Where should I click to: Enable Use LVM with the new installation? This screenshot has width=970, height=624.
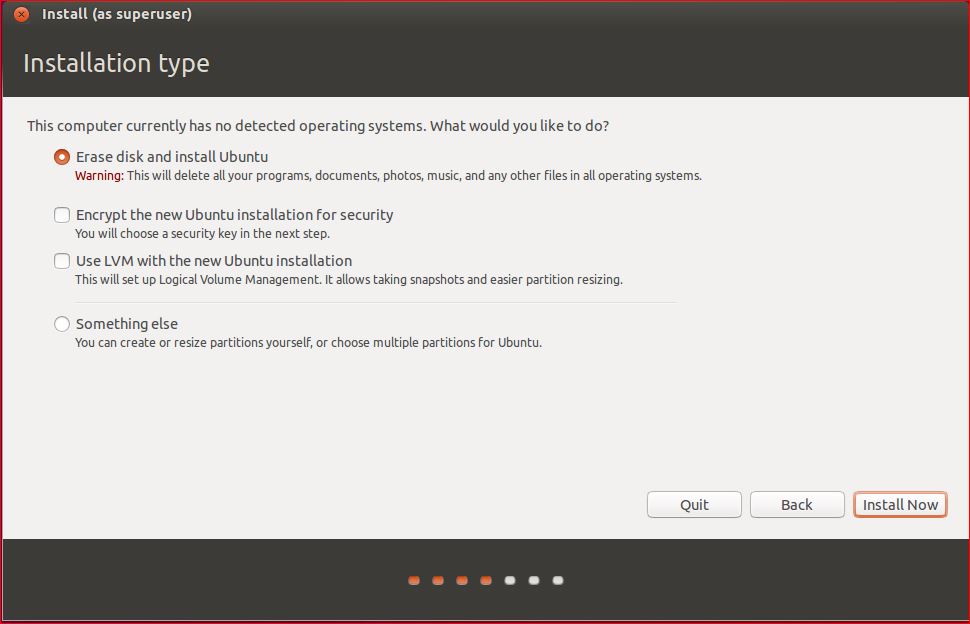point(61,260)
